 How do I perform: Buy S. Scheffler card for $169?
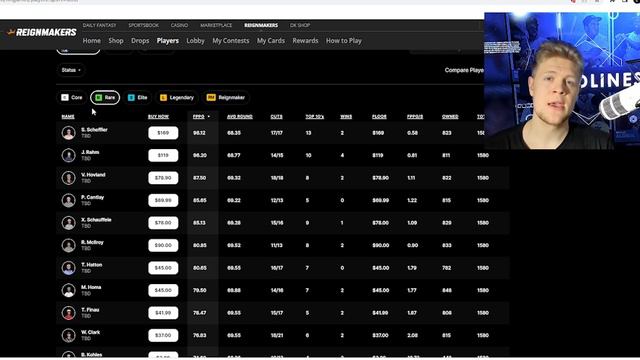pyautogui.click(x=163, y=133)
